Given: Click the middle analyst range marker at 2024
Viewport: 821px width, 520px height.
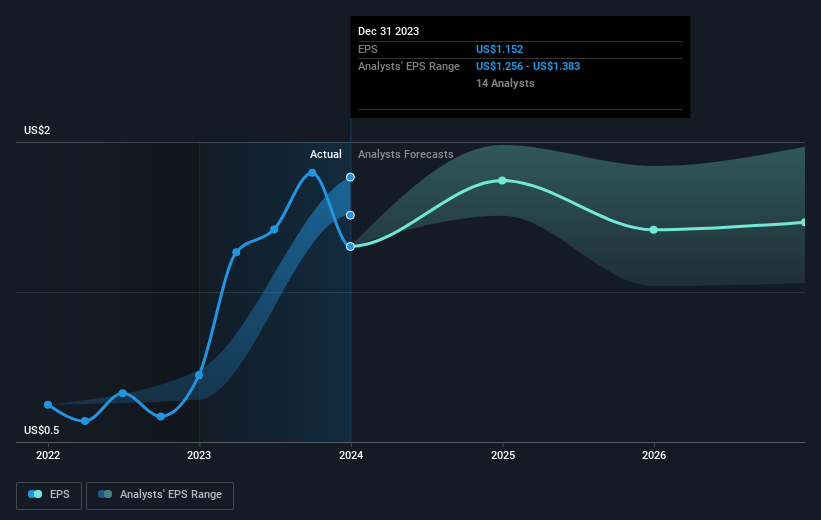Looking at the screenshot, I should (x=350, y=215).
